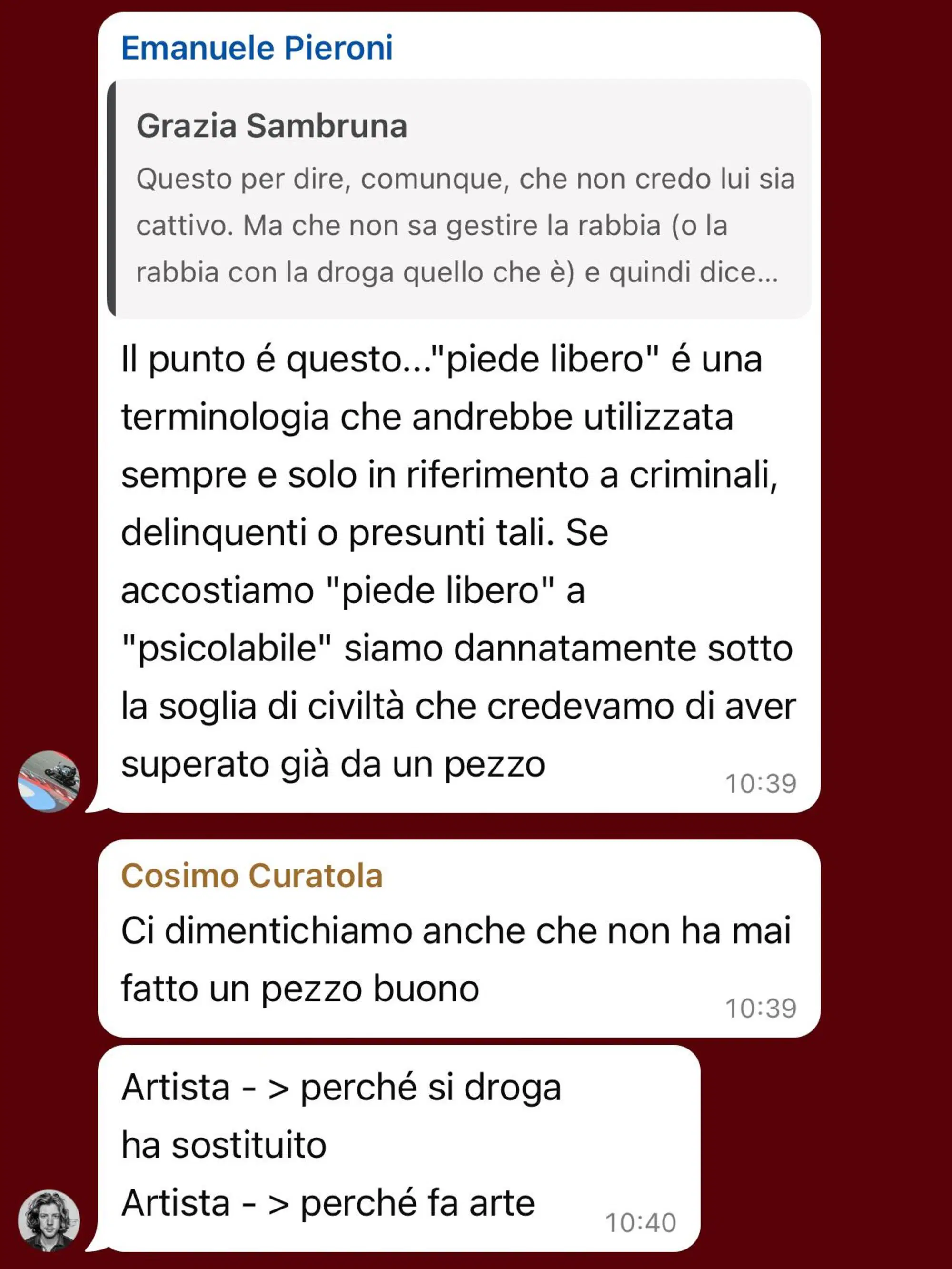This screenshot has width=952, height=1269.
Task: Tap the 10:39 timestamp on Cosimo's first message
Action: [761, 1008]
